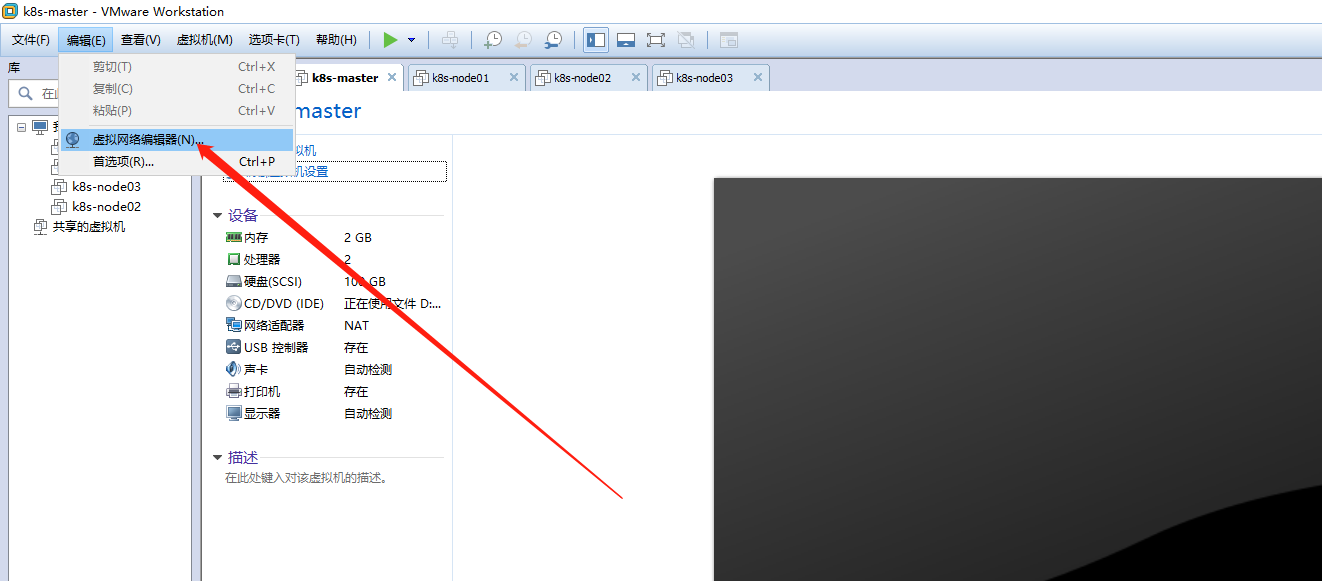Choose 粘贴(P) from the edit menu
Viewport: 1322px width, 581px height.
click(177, 111)
